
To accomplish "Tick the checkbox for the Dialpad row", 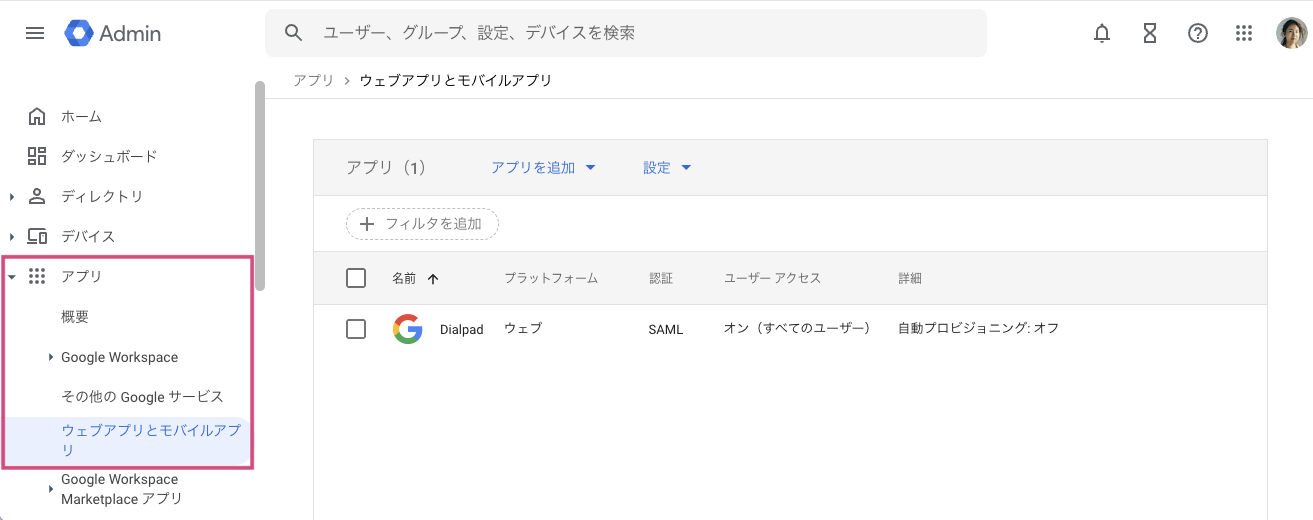I will click(356, 329).
